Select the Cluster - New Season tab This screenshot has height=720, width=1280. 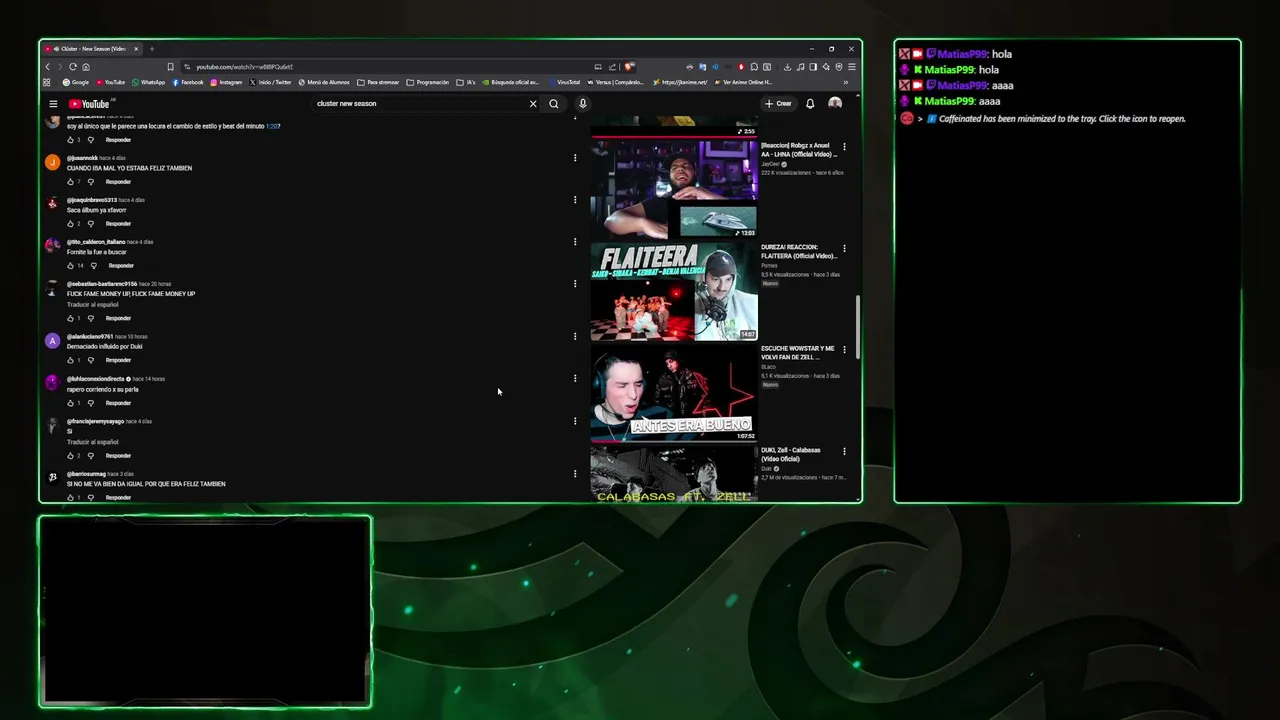point(93,49)
